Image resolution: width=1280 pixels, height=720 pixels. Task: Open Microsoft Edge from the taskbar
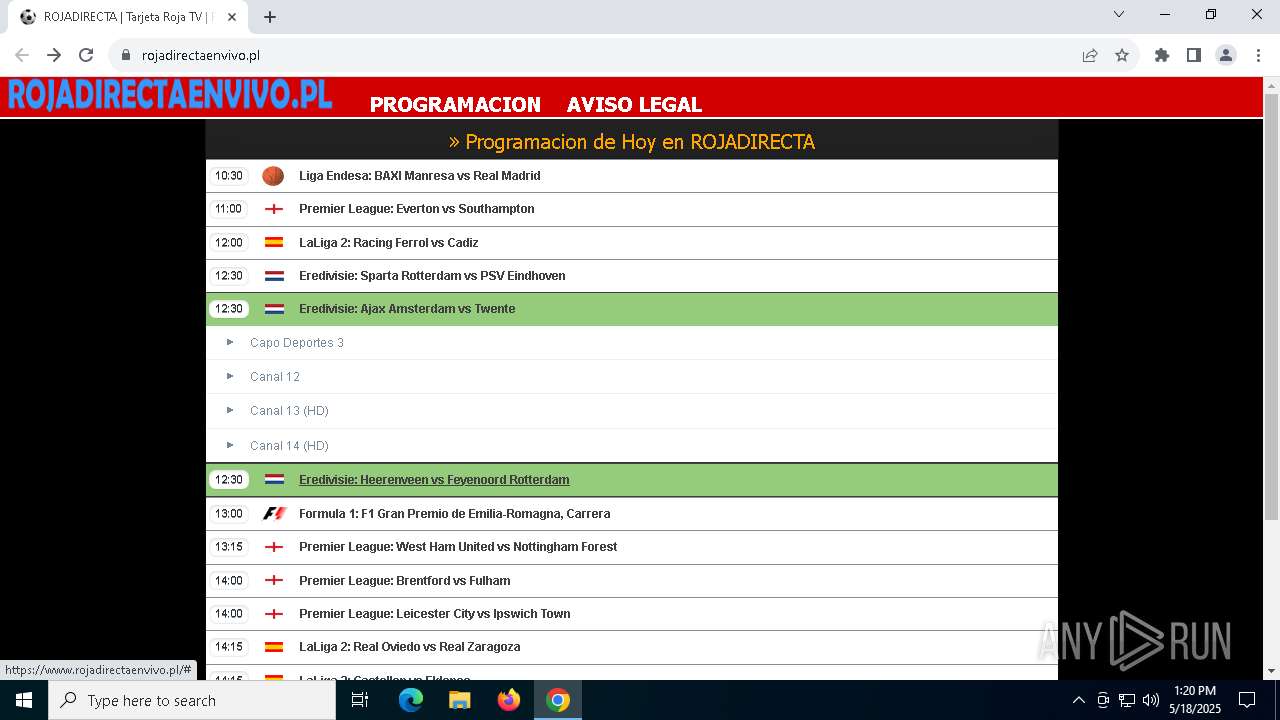coord(411,700)
